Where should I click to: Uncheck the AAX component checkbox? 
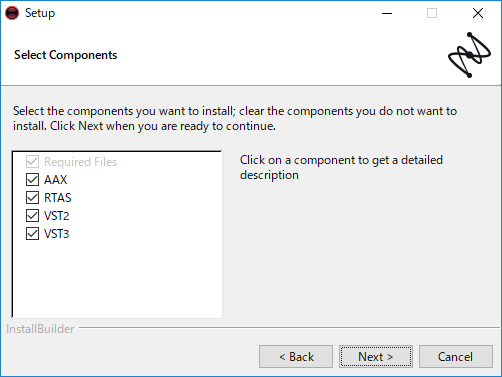32,180
